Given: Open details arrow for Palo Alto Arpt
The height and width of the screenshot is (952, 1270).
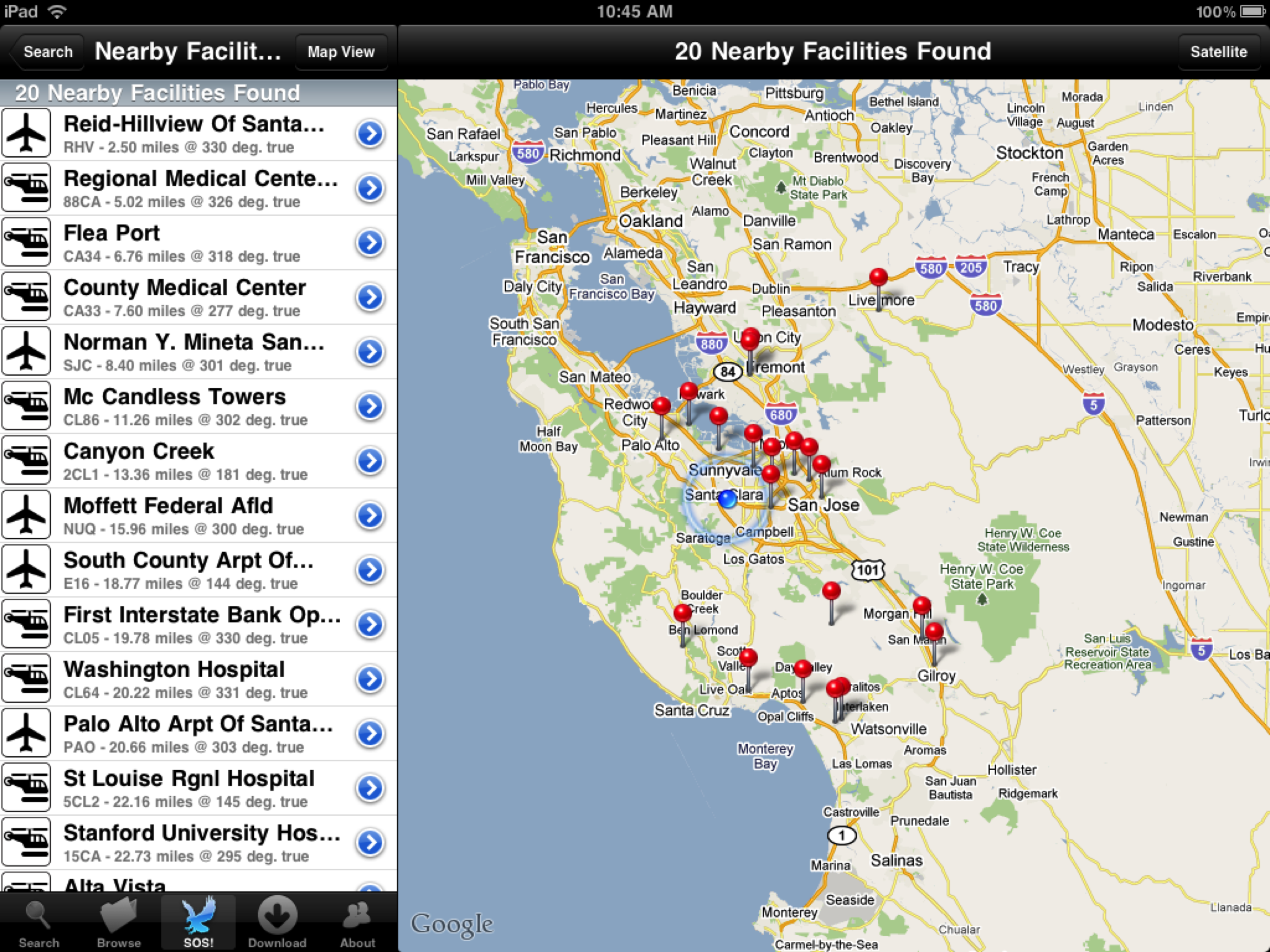Looking at the screenshot, I should pyautogui.click(x=370, y=734).
